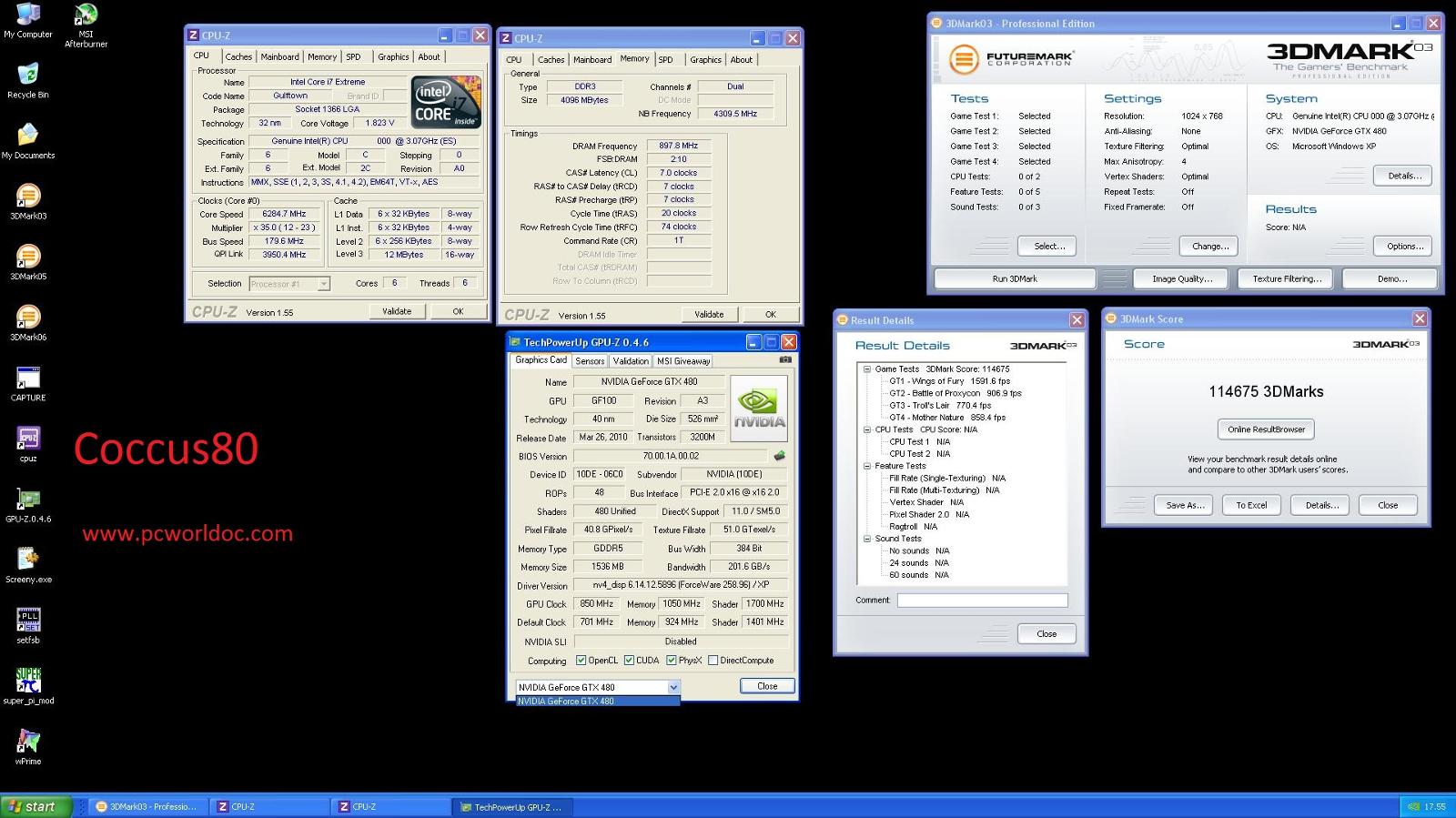This screenshot has height=818, width=1456.
Task: Click system Details button in 3DMark03
Action: pos(1404,176)
